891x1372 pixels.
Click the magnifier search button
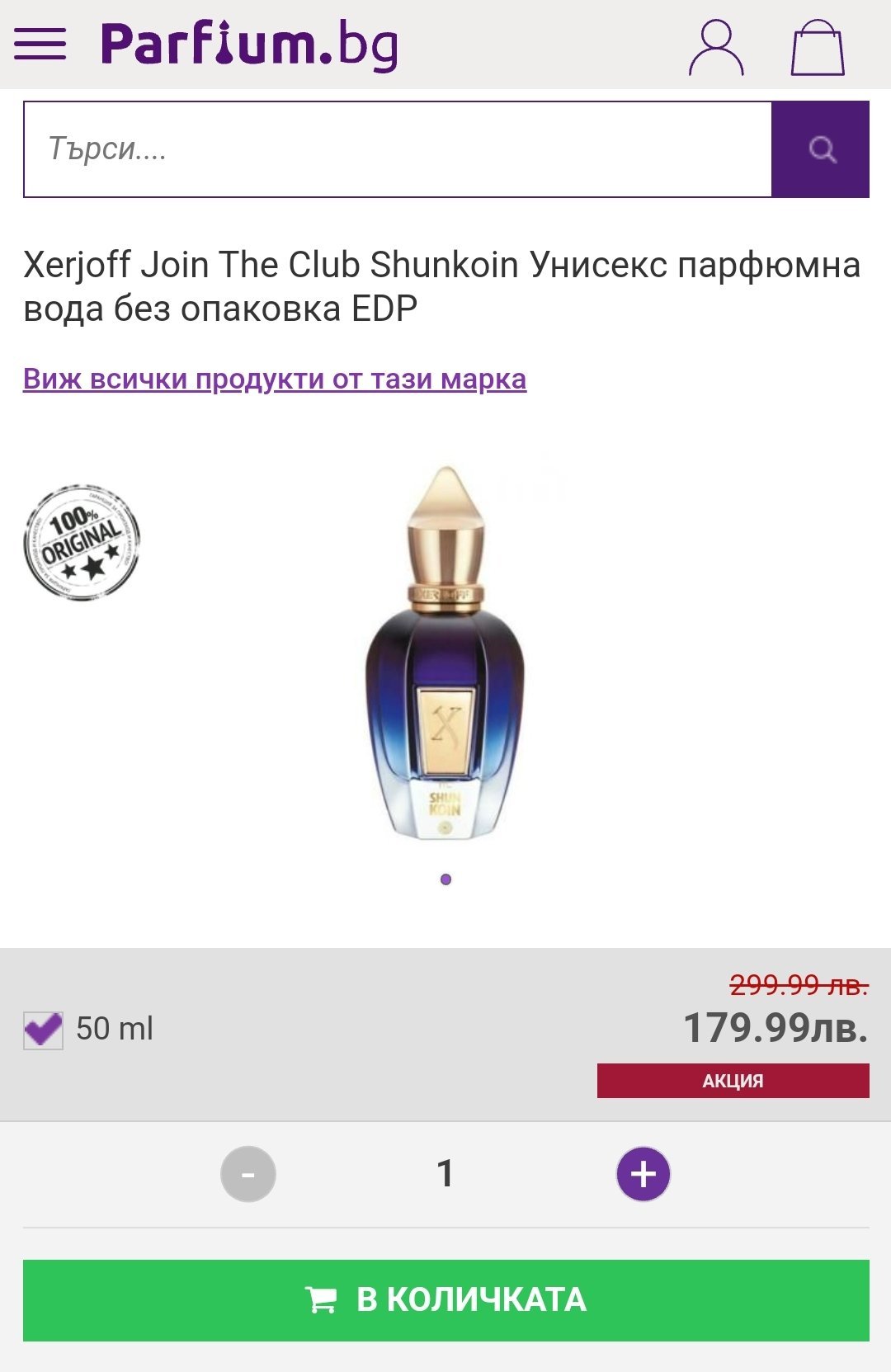pyautogui.click(x=821, y=149)
